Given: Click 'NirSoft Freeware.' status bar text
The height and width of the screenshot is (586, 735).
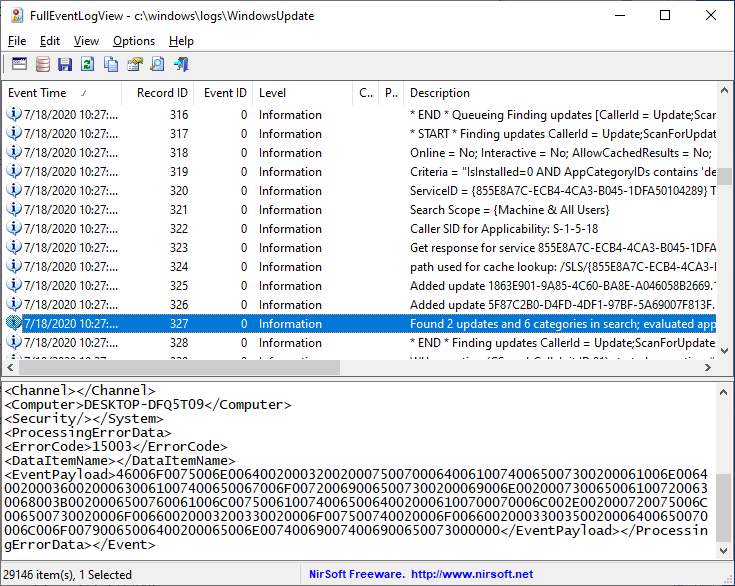Looking at the screenshot, I should click(x=357, y=574).
